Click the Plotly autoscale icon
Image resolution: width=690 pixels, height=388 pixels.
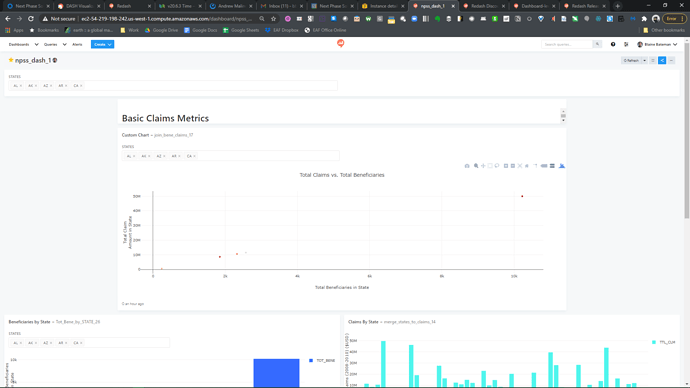(x=520, y=166)
